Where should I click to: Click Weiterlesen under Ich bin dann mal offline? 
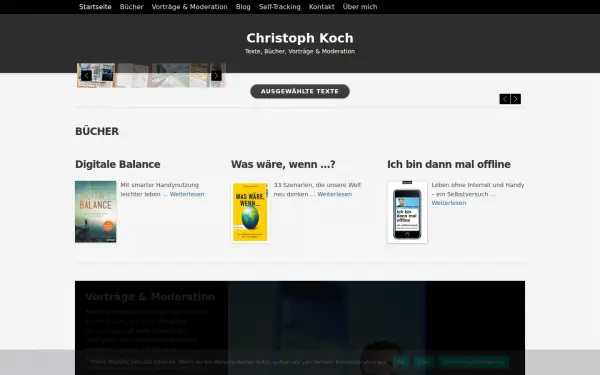pos(449,203)
